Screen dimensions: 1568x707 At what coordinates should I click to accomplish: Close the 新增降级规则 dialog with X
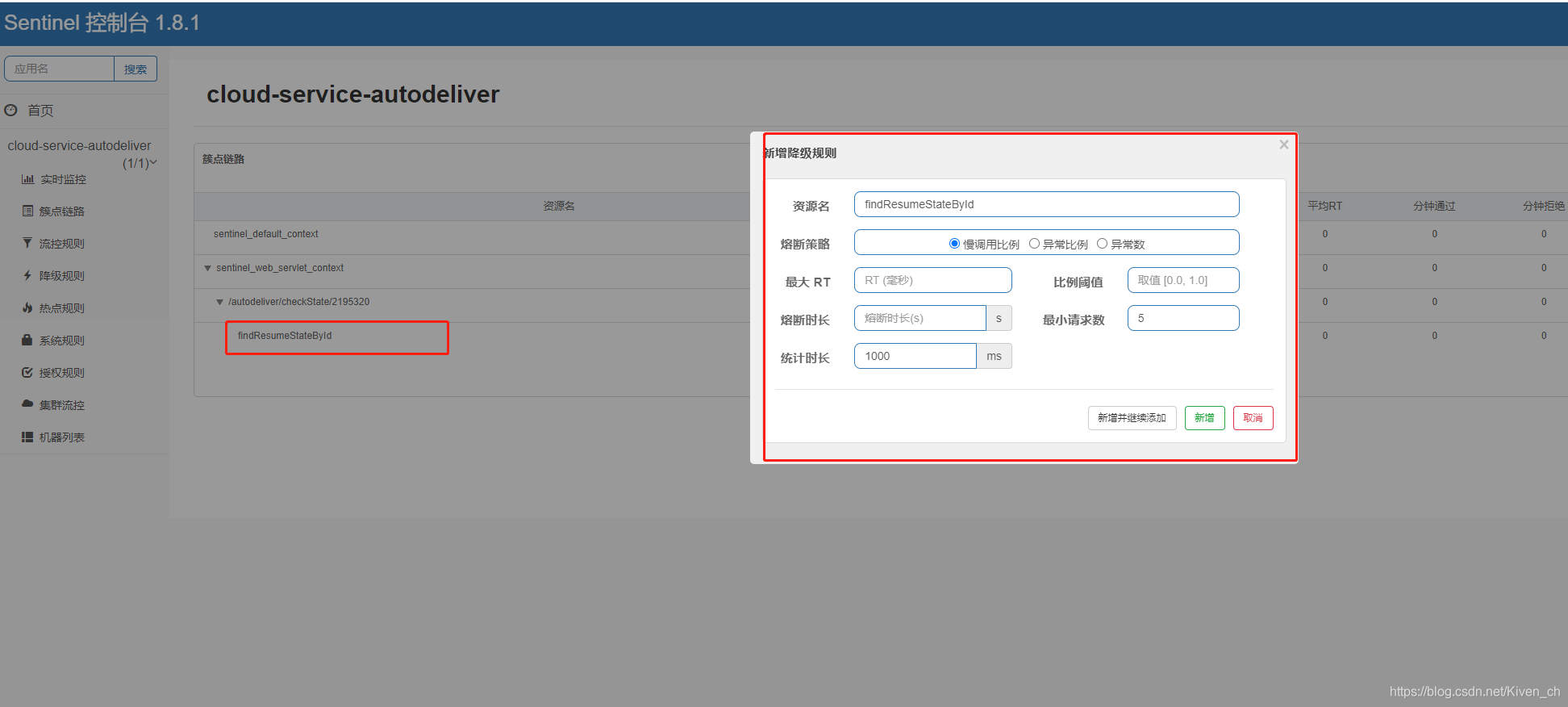click(x=1284, y=144)
